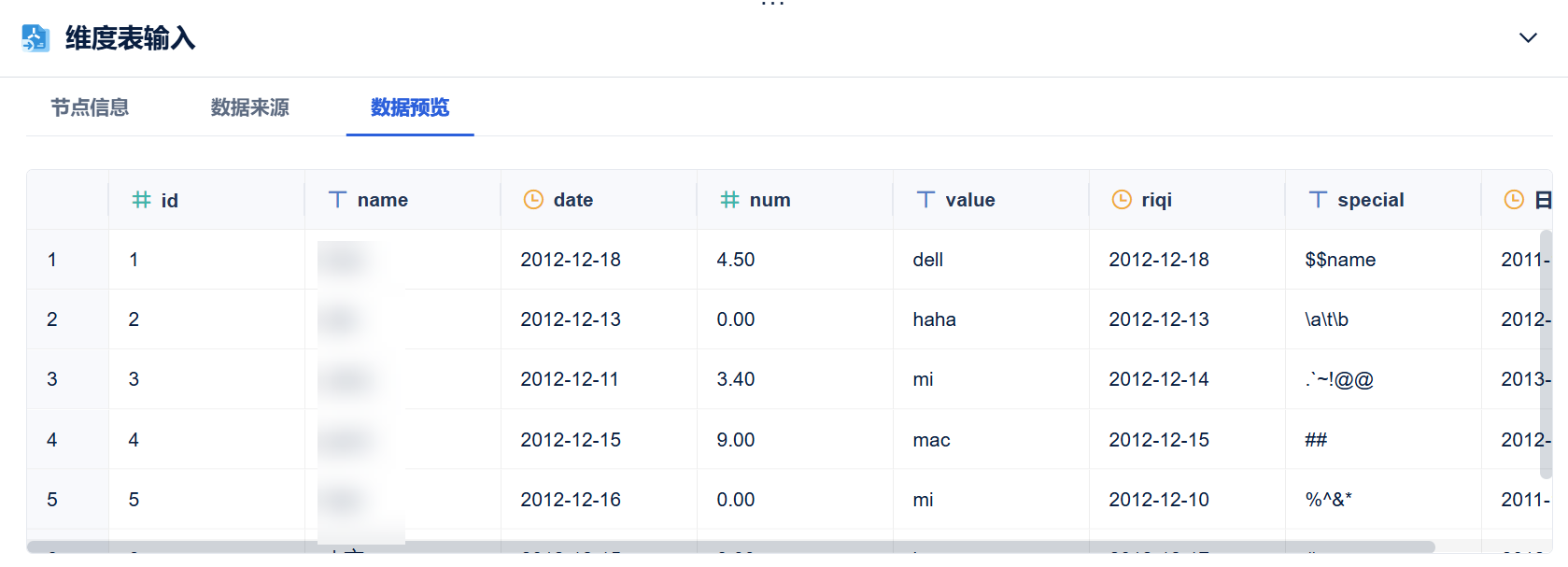The image size is (1568, 567).
Task: Click the clock icon beside date column
Action: (x=533, y=200)
